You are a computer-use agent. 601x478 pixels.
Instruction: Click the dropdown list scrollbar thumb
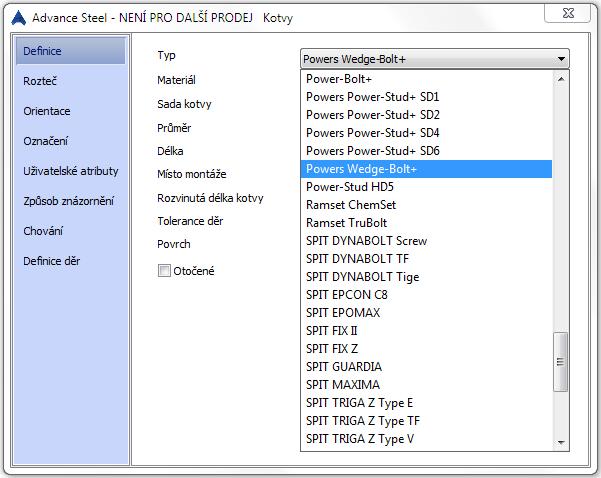coord(561,362)
